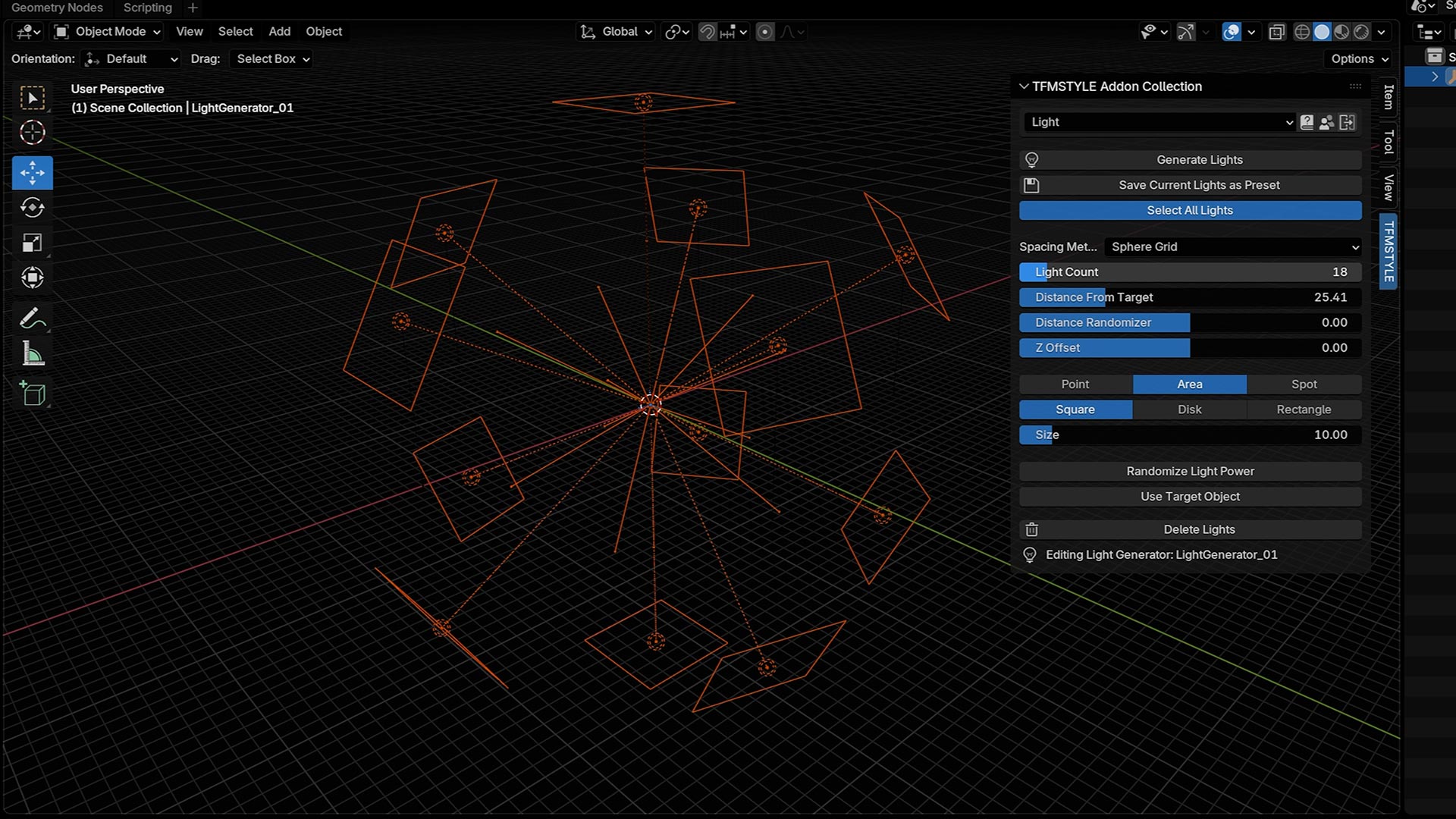This screenshot has width=1456, height=819.
Task: Select the Cursor tool in toolbar
Action: 32,133
